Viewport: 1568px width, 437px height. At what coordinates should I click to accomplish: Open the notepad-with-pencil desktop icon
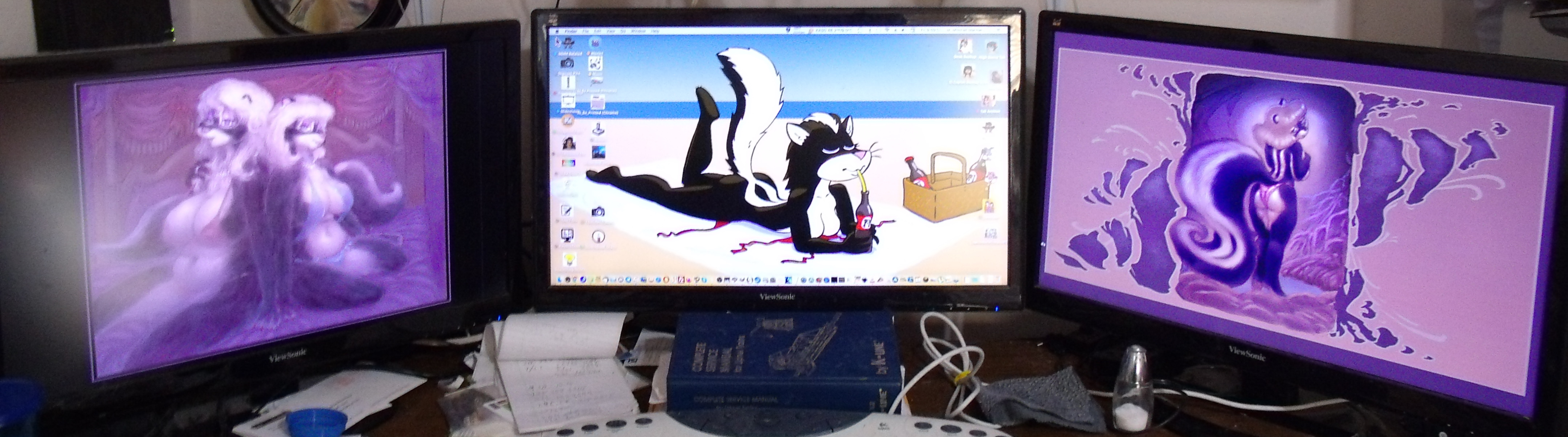tap(567, 211)
